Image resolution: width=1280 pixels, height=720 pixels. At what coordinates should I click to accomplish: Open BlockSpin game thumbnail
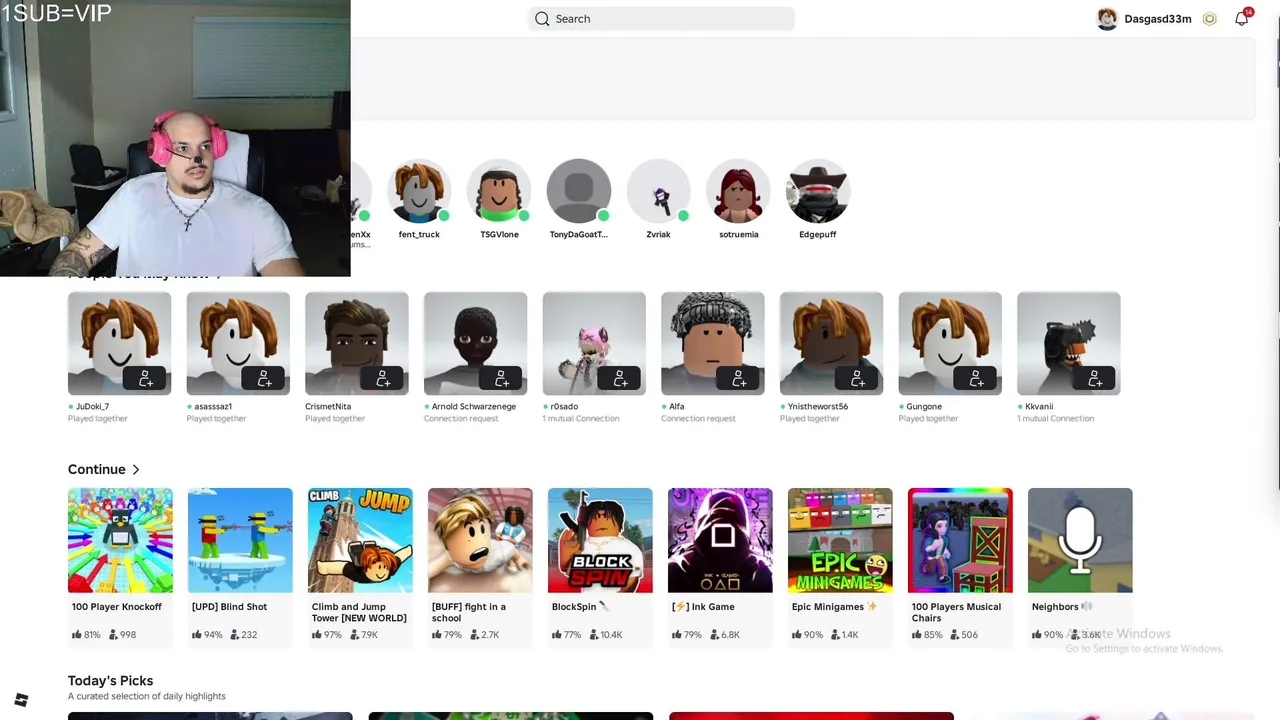[x=600, y=540]
